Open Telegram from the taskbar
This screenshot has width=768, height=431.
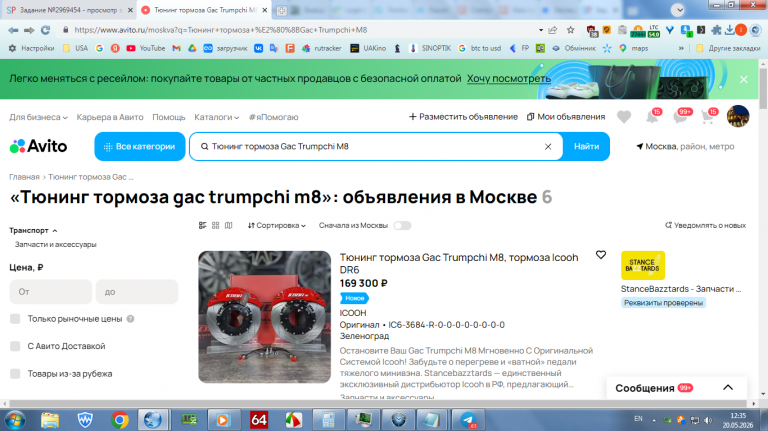tap(468, 420)
